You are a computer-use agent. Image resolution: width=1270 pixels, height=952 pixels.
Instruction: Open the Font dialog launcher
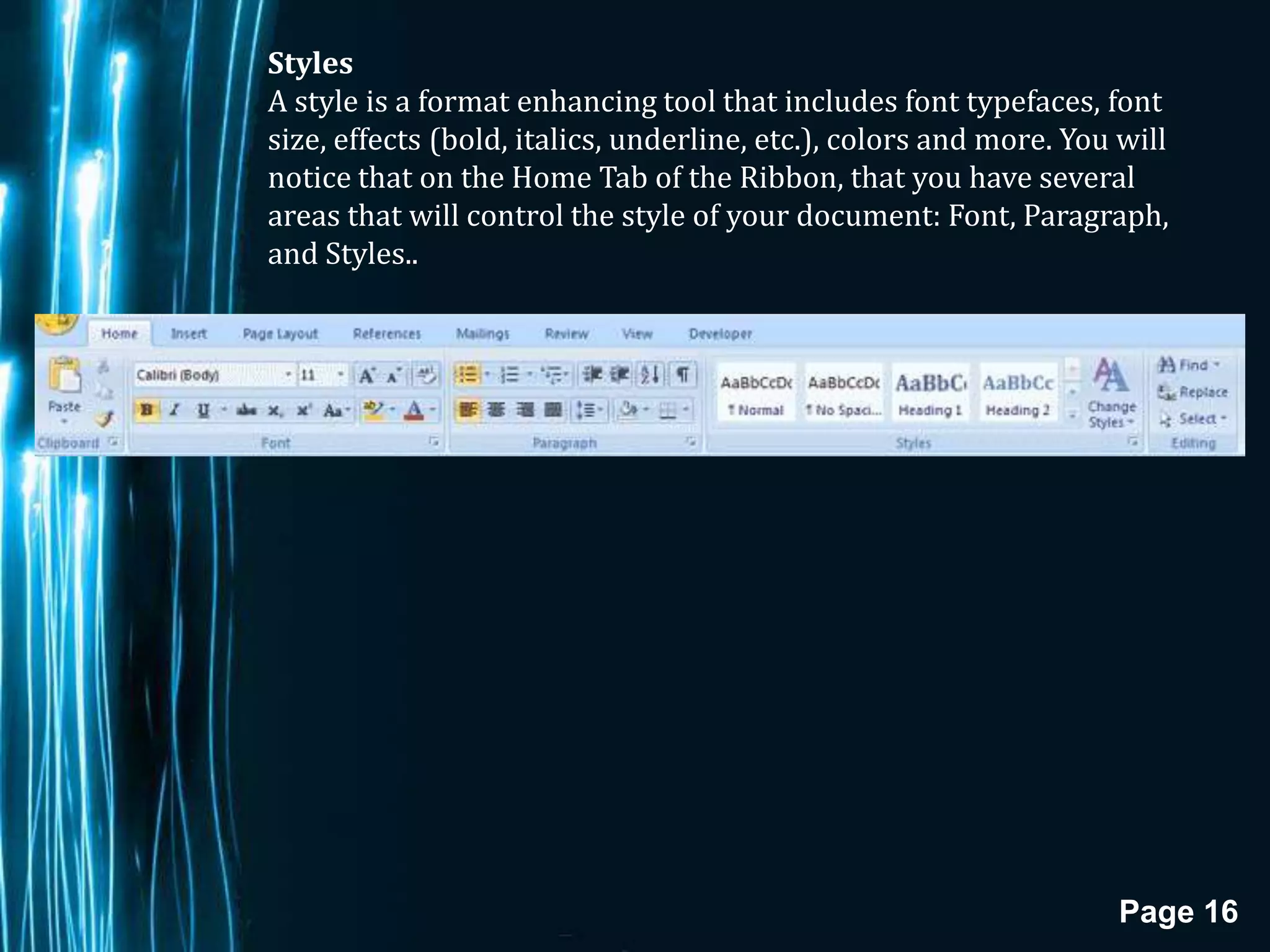point(434,442)
